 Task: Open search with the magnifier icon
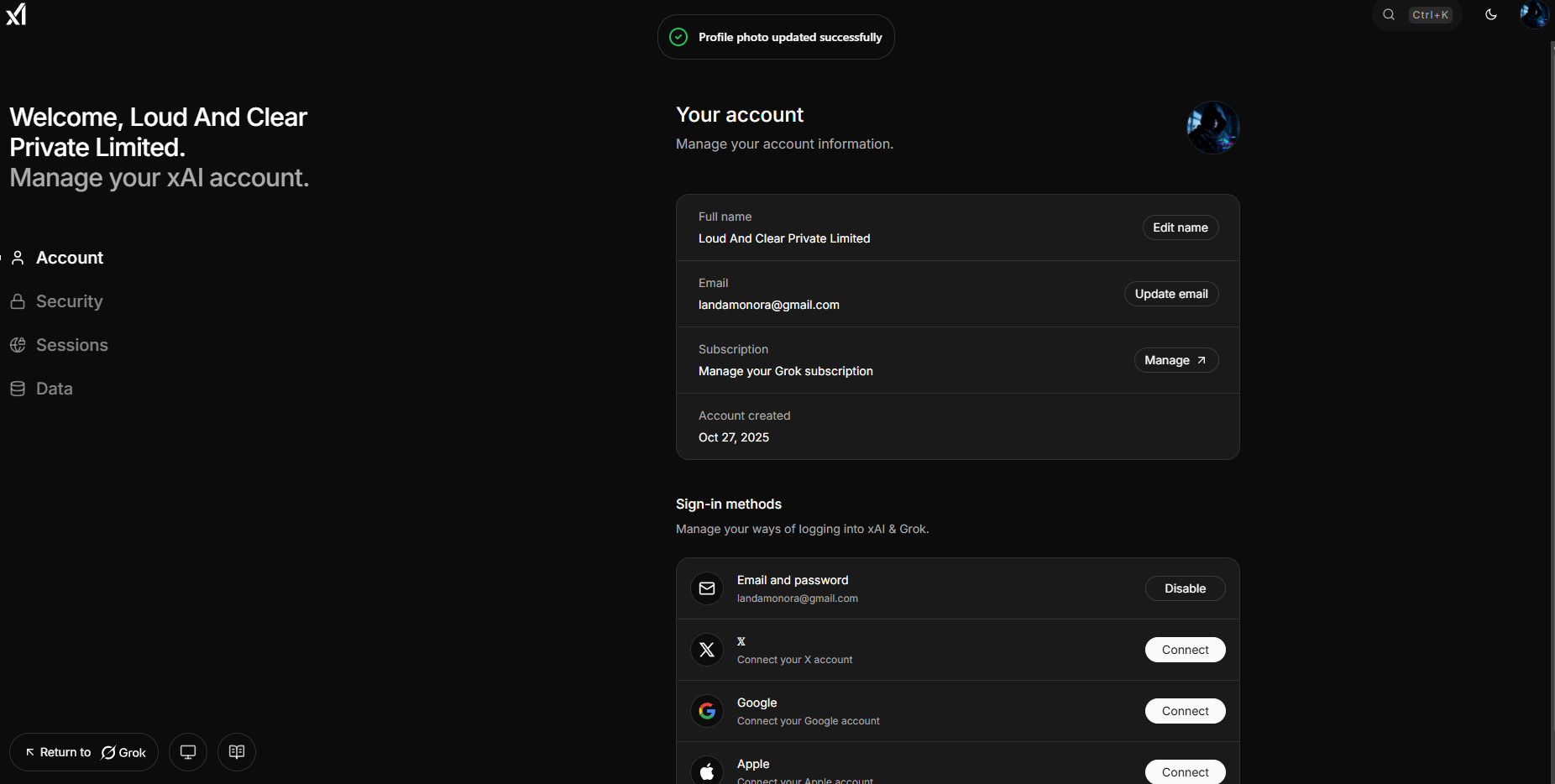1389,14
